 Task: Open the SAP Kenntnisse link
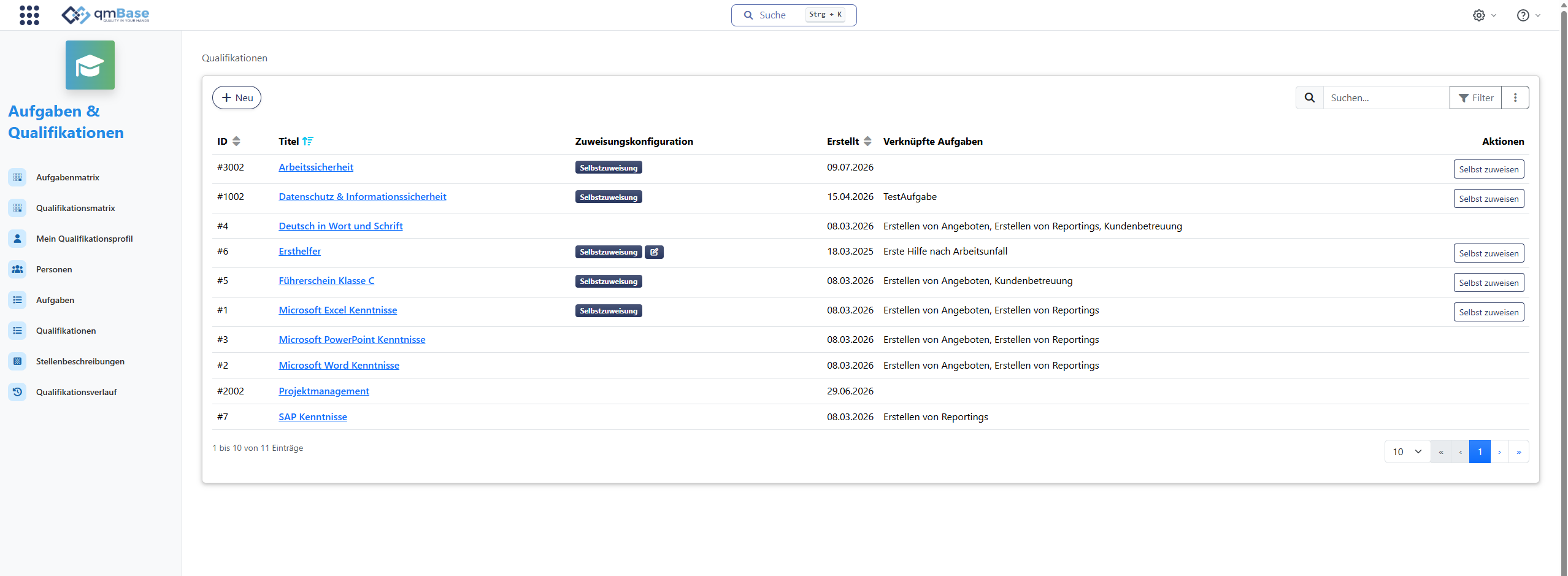click(313, 417)
